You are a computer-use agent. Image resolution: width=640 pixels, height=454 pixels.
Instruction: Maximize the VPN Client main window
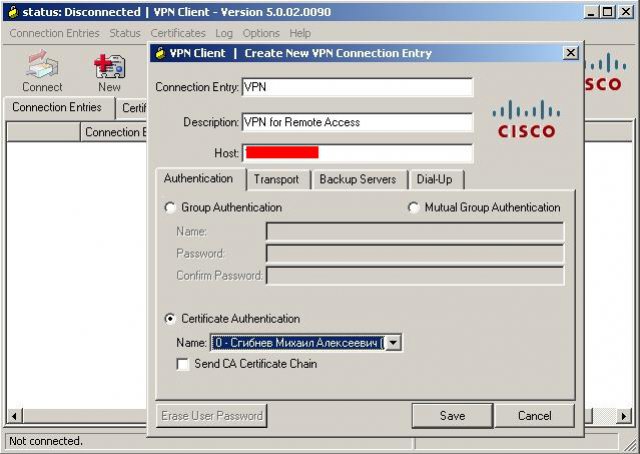[607, 12]
